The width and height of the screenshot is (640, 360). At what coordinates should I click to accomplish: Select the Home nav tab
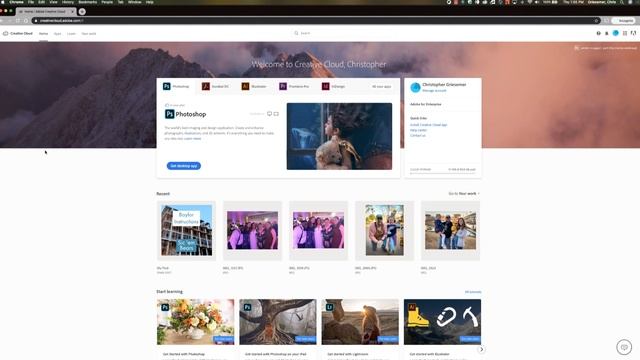click(43, 34)
